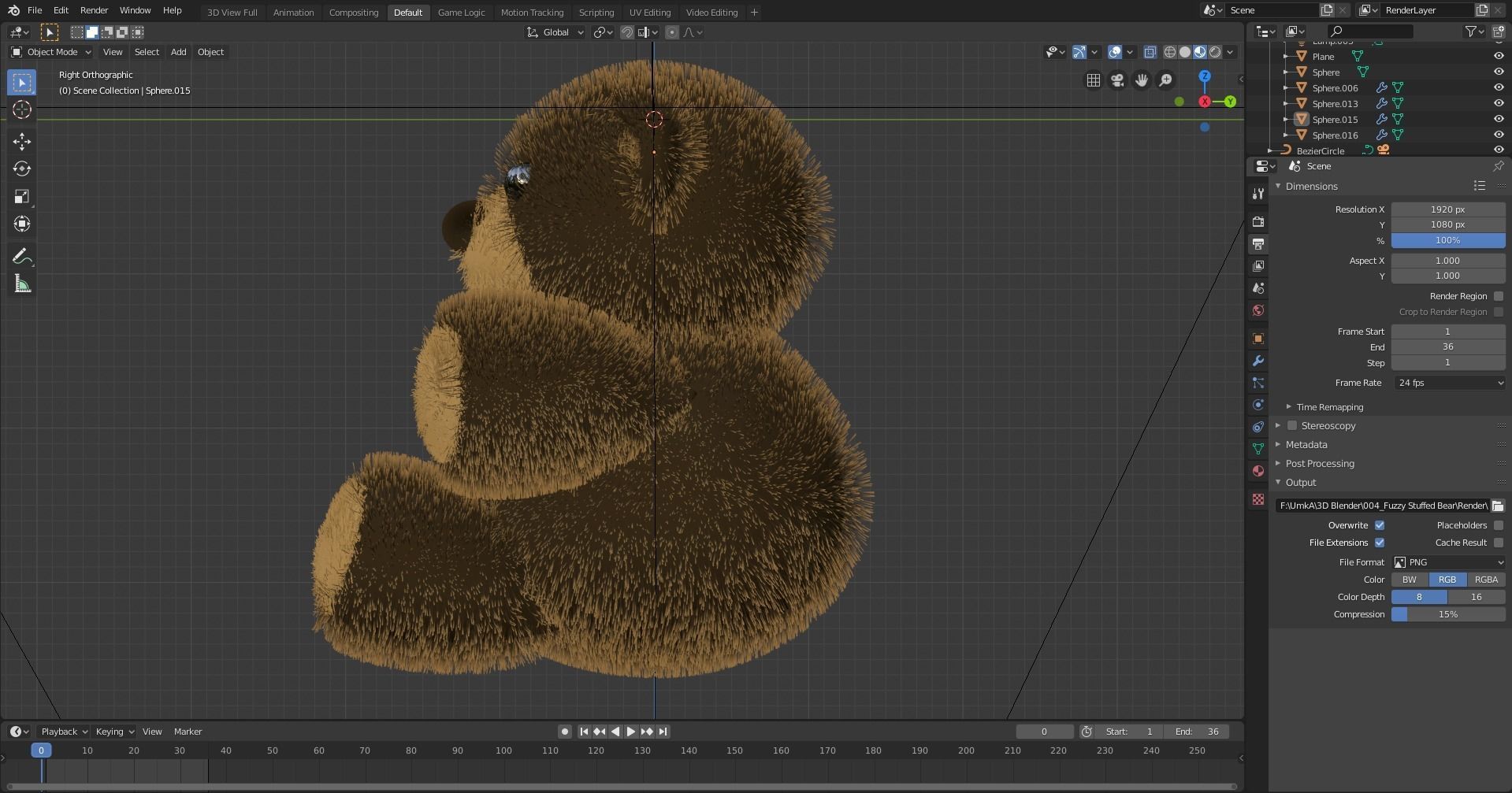
Task: Open the World properties tab
Action: pos(1258,310)
